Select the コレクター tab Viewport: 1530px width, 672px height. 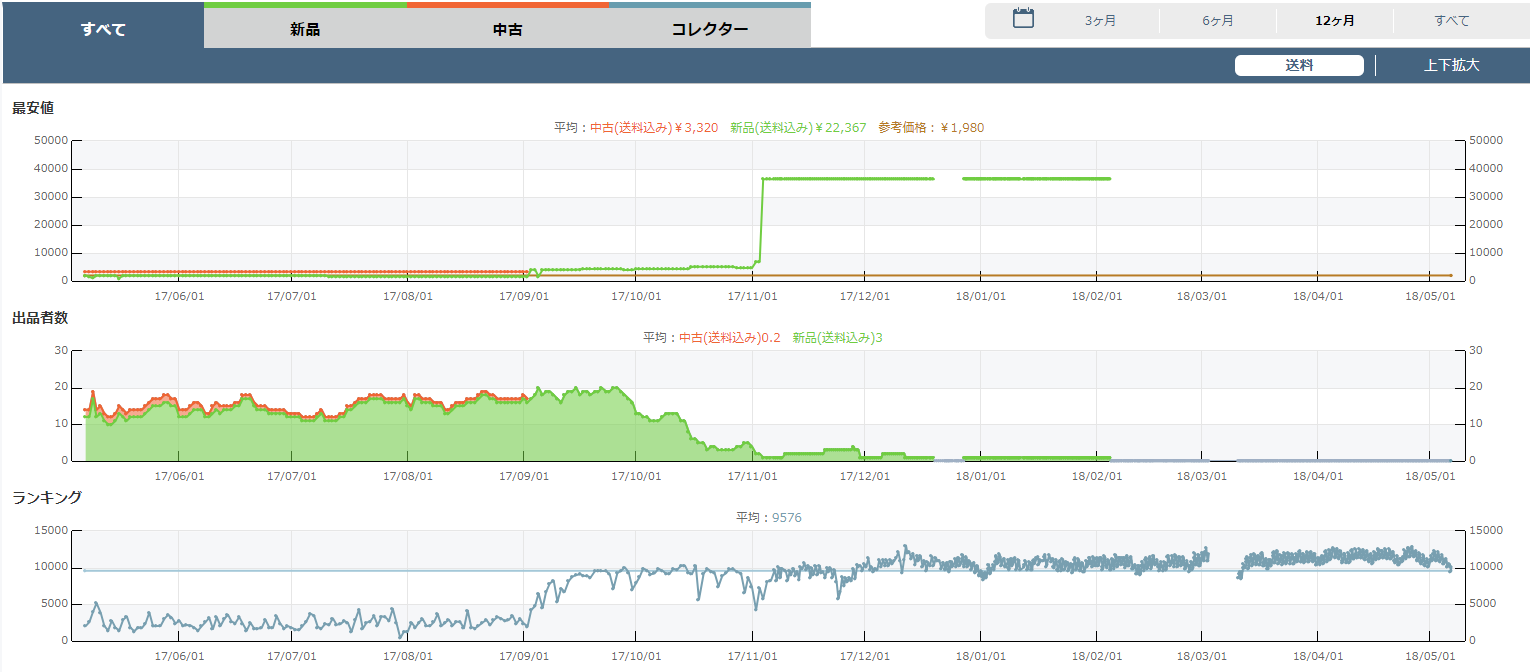710,29
